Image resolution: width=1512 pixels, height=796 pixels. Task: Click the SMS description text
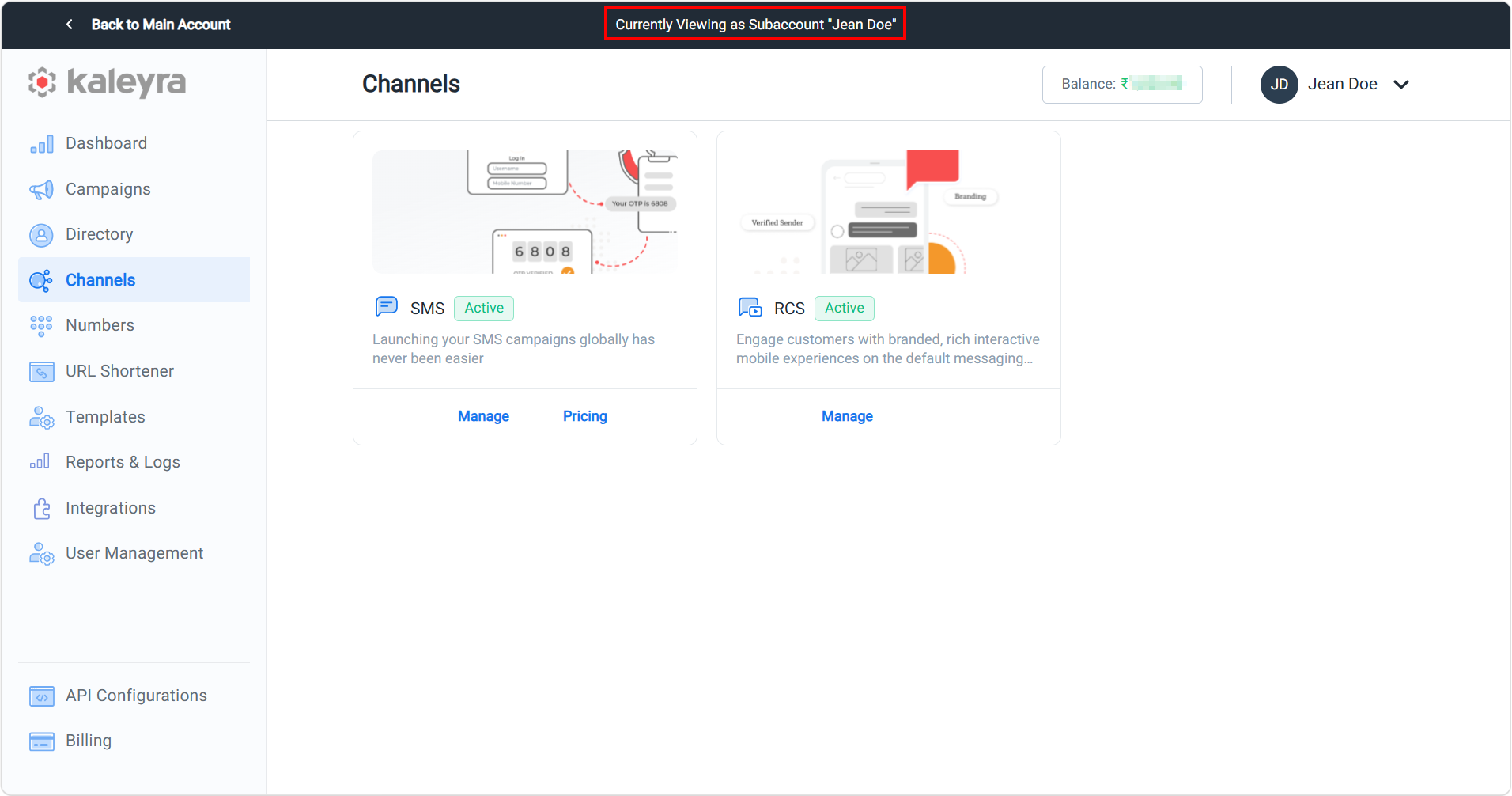514,349
